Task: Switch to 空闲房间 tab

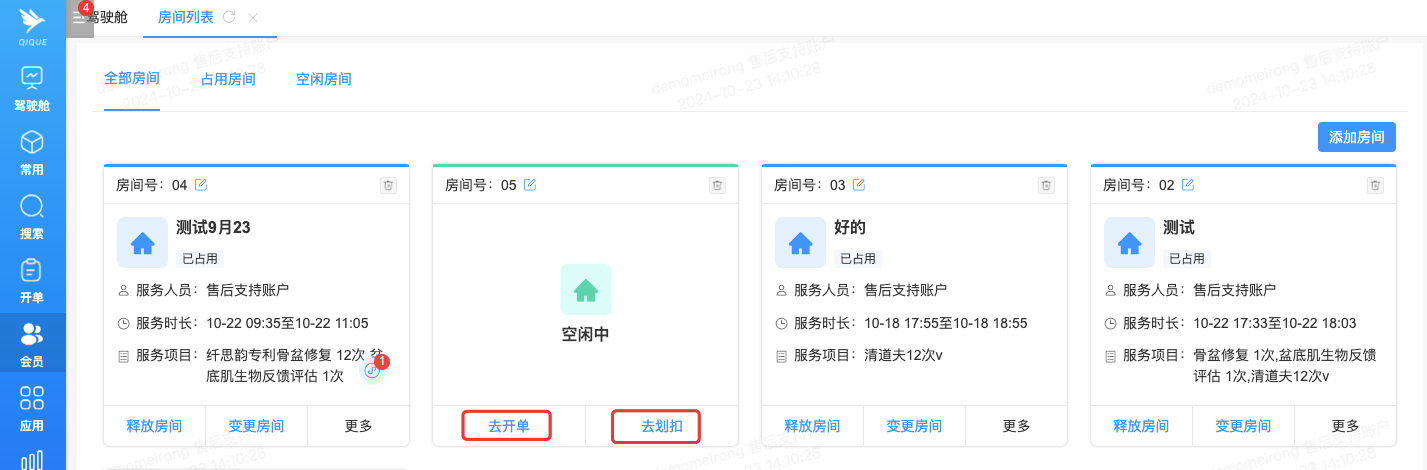Action: [323, 79]
